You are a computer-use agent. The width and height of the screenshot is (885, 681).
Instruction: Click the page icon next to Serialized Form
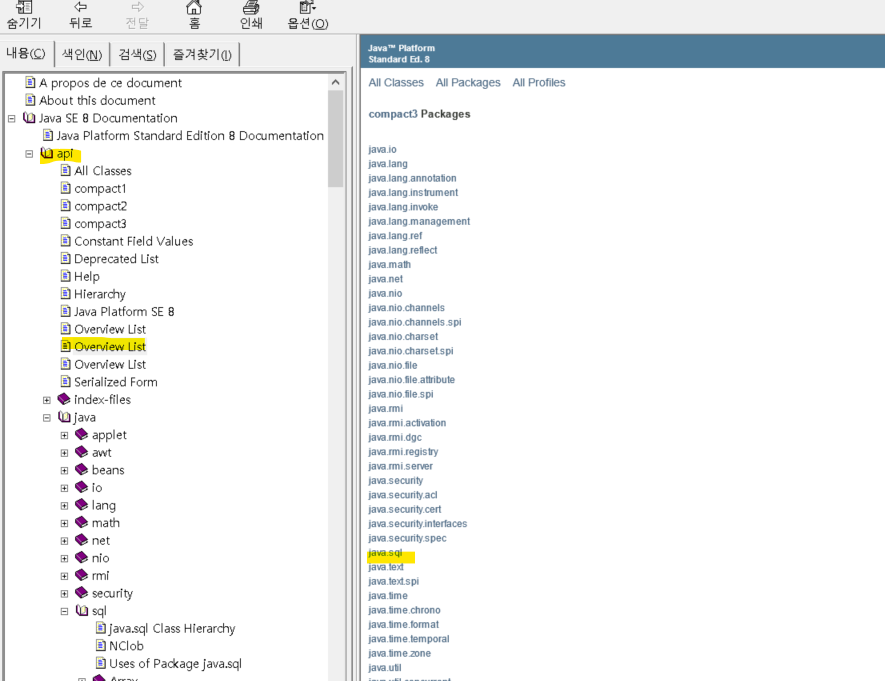click(65, 381)
